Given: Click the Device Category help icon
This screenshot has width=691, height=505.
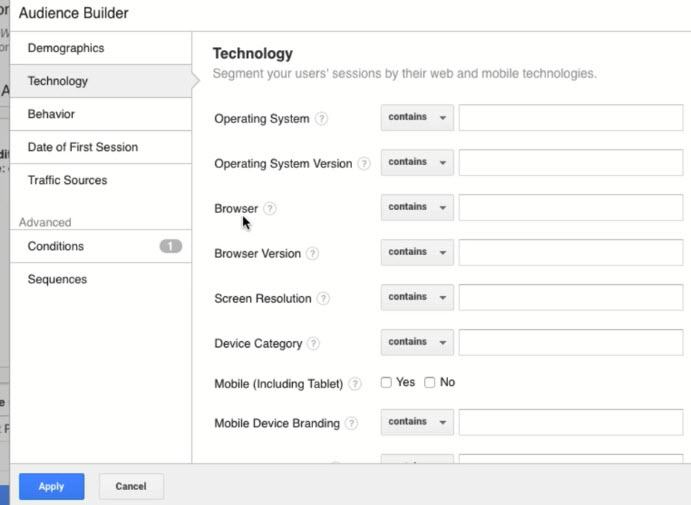Looking at the screenshot, I should (314, 344).
